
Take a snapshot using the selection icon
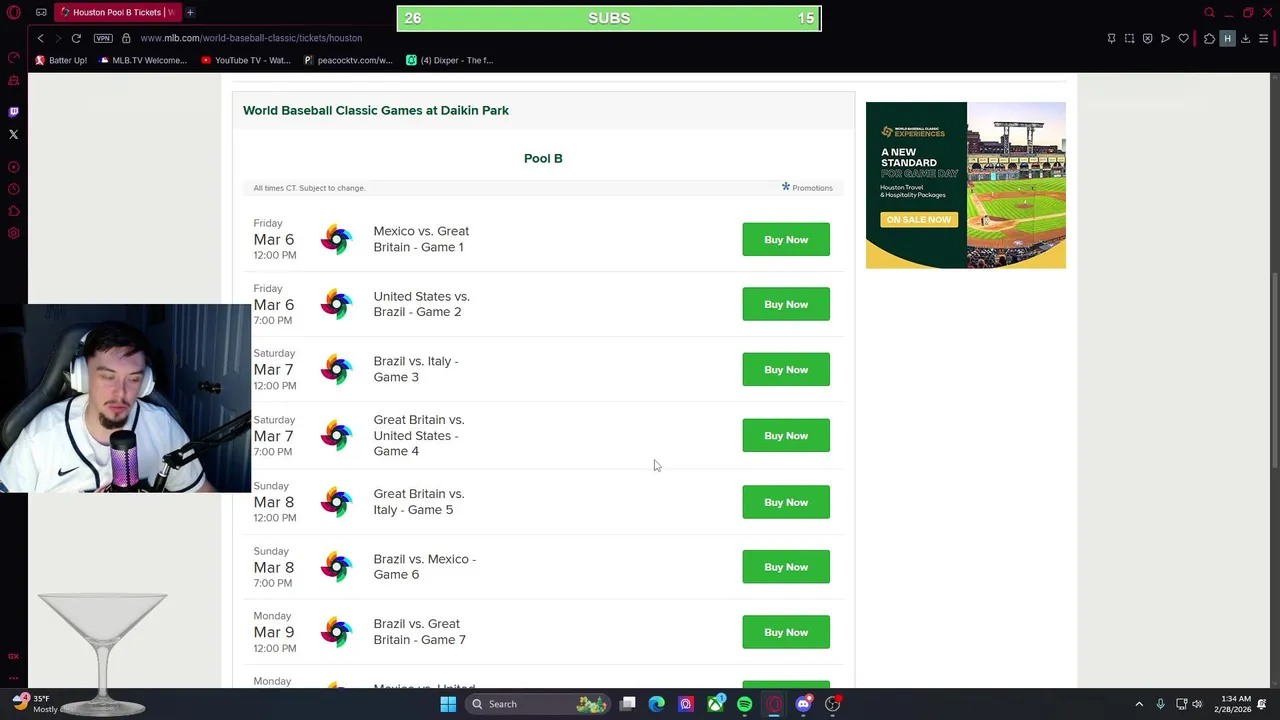pyautogui.click(x=1129, y=38)
